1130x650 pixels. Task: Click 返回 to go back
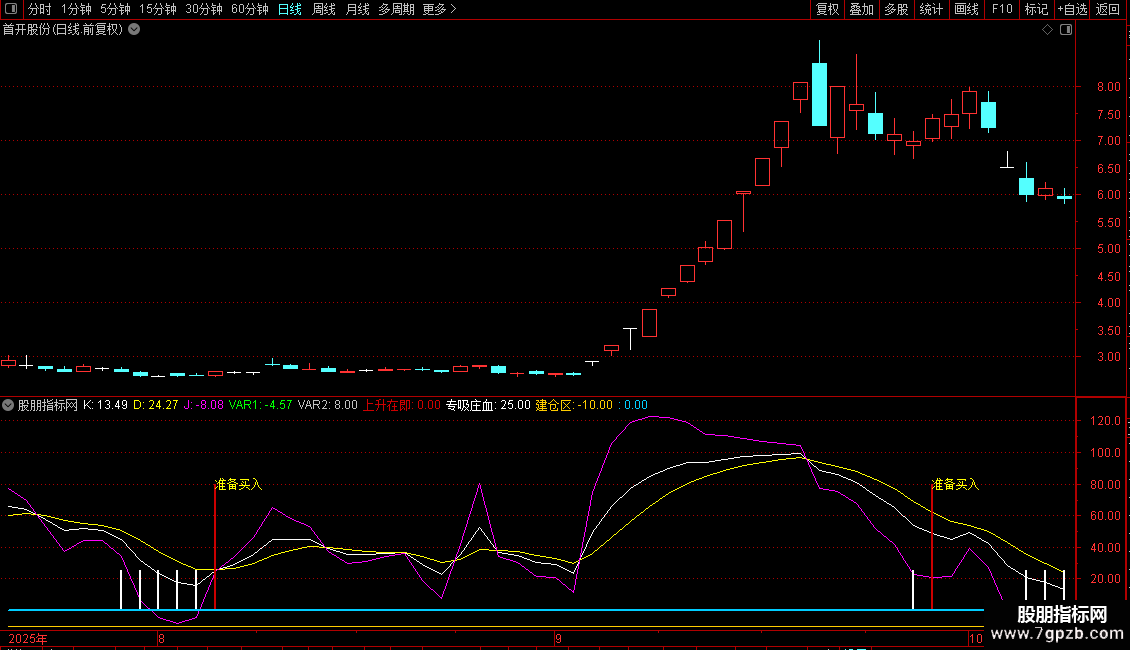1108,9
